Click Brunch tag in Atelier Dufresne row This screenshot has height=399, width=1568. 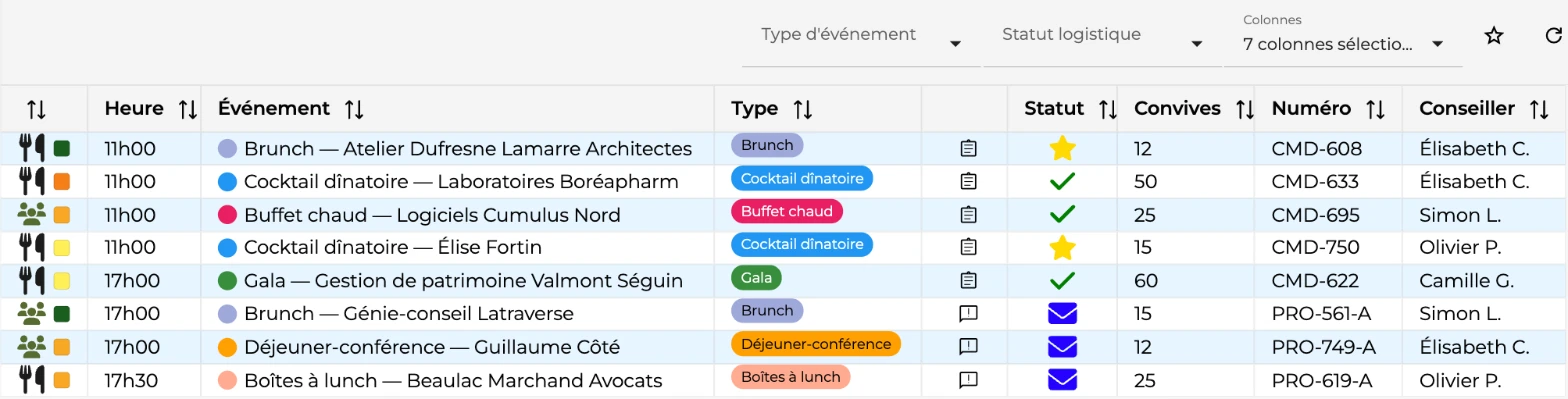(x=767, y=145)
